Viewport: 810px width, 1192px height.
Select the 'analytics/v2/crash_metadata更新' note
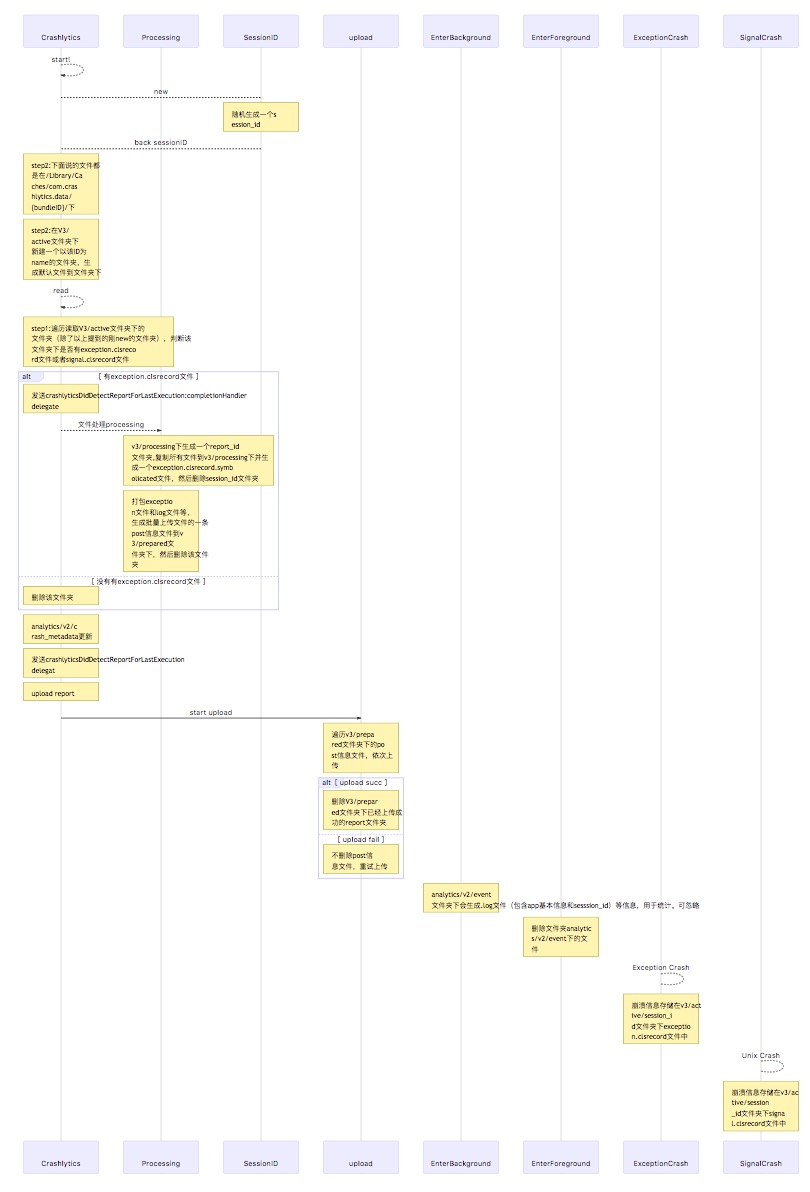[61, 629]
